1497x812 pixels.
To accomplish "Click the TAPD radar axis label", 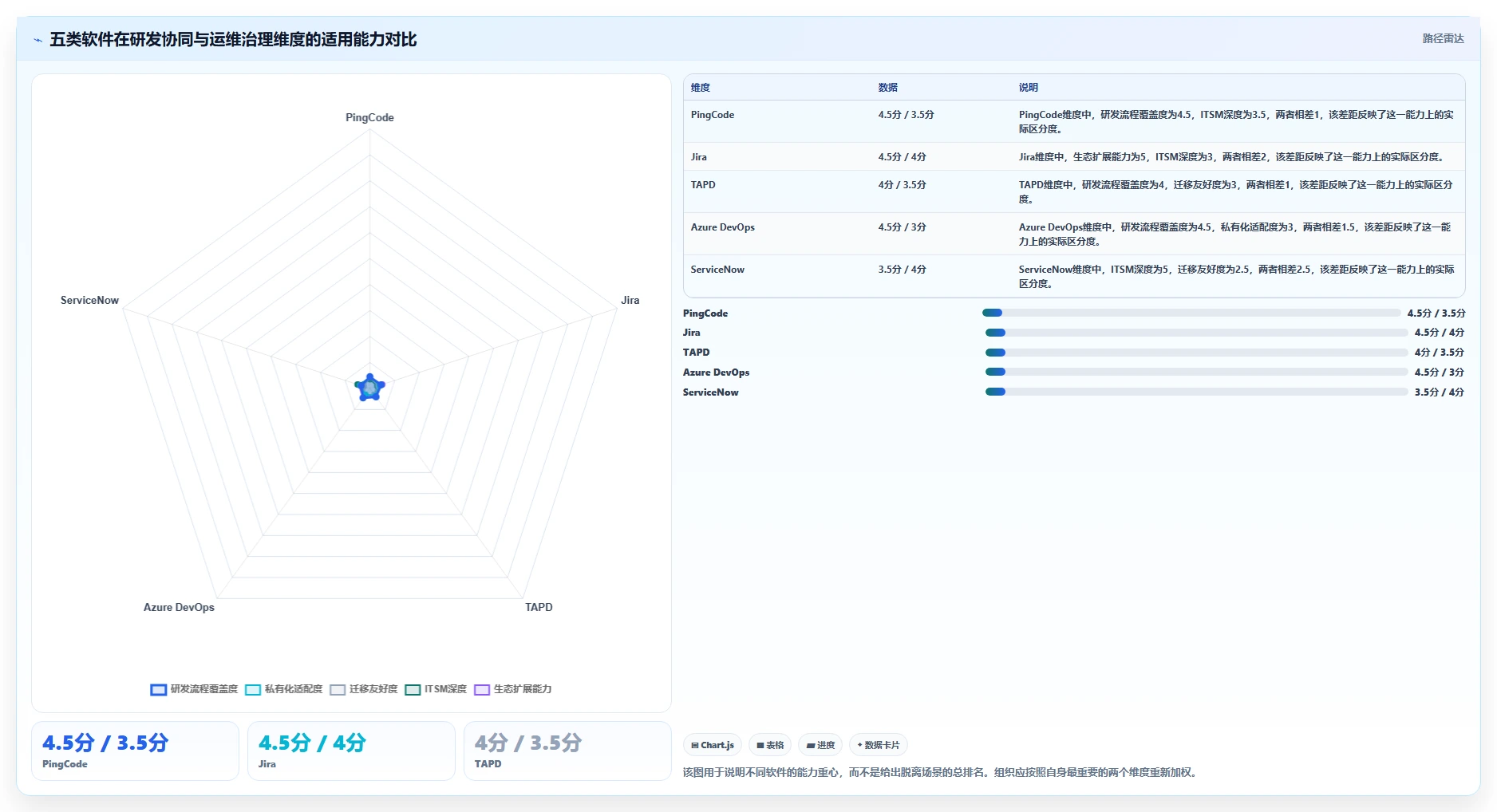I will (539, 607).
